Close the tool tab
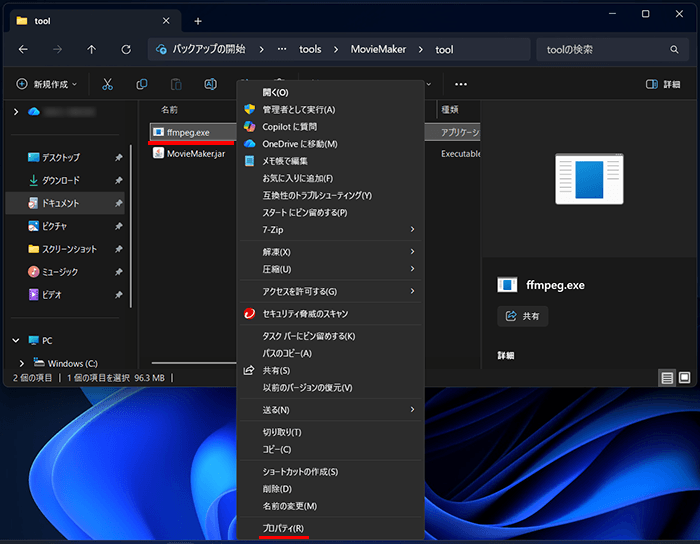 [166, 21]
